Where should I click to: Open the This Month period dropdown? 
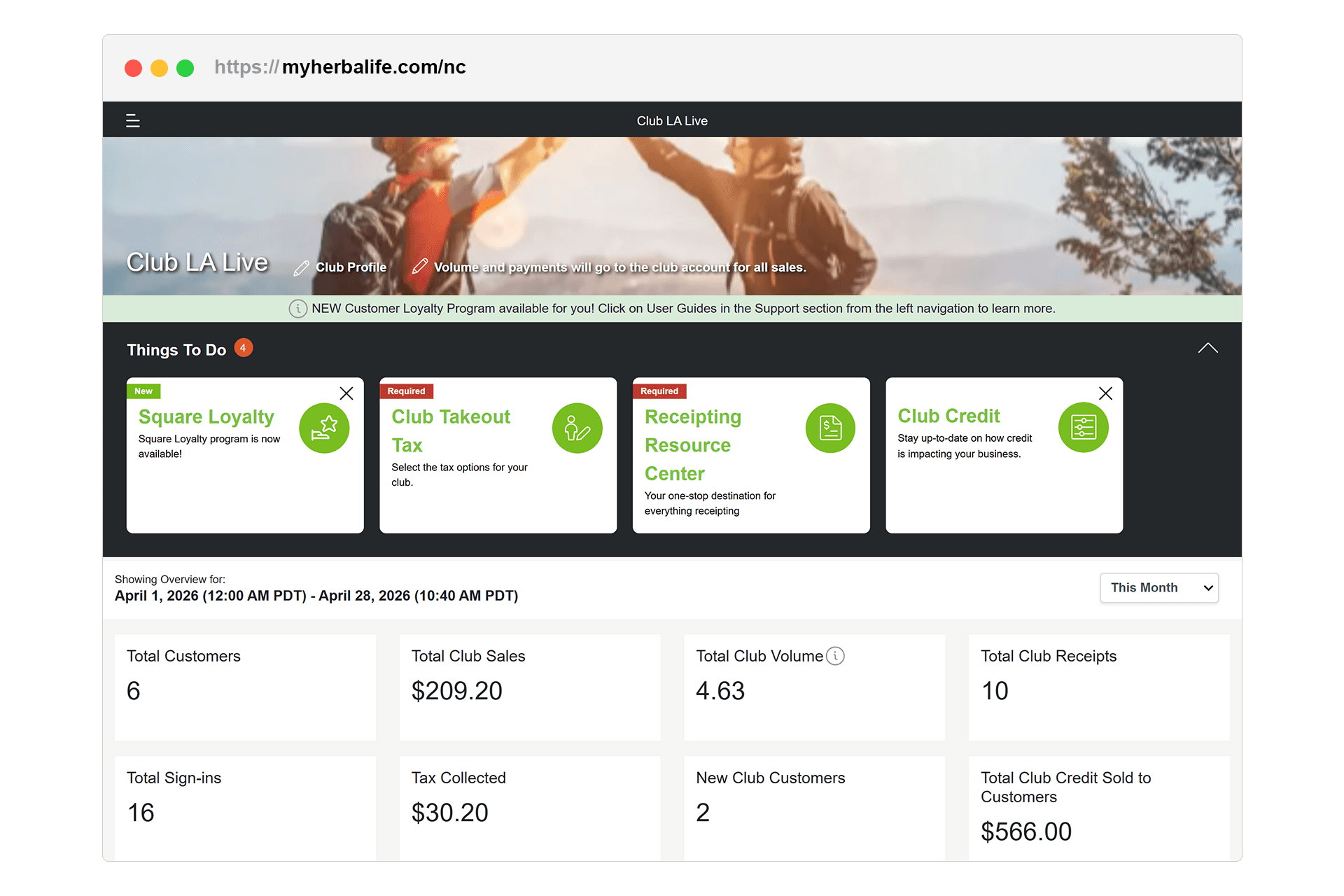coord(1158,588)
